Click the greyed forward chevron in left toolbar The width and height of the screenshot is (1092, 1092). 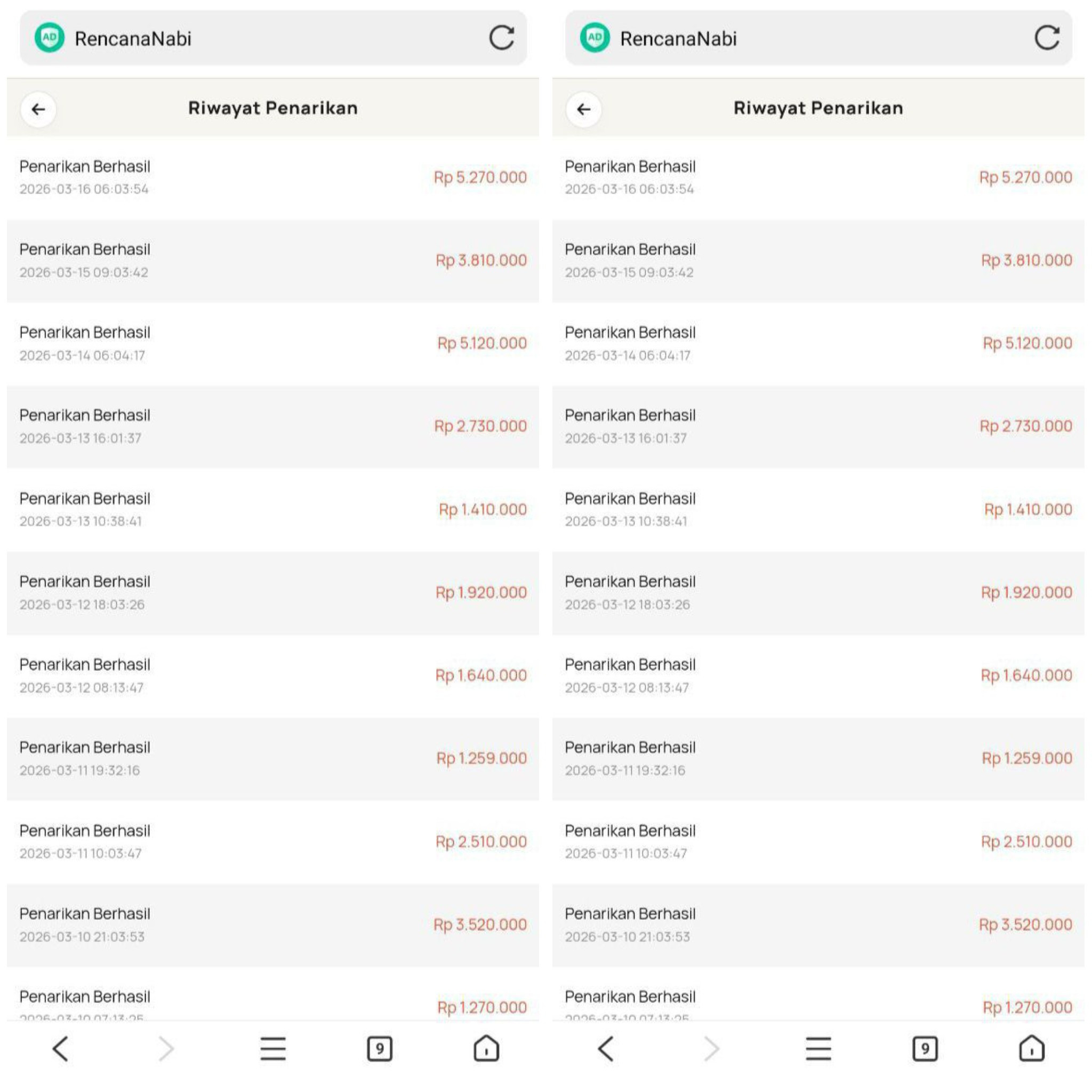[x=166, y=1048]
